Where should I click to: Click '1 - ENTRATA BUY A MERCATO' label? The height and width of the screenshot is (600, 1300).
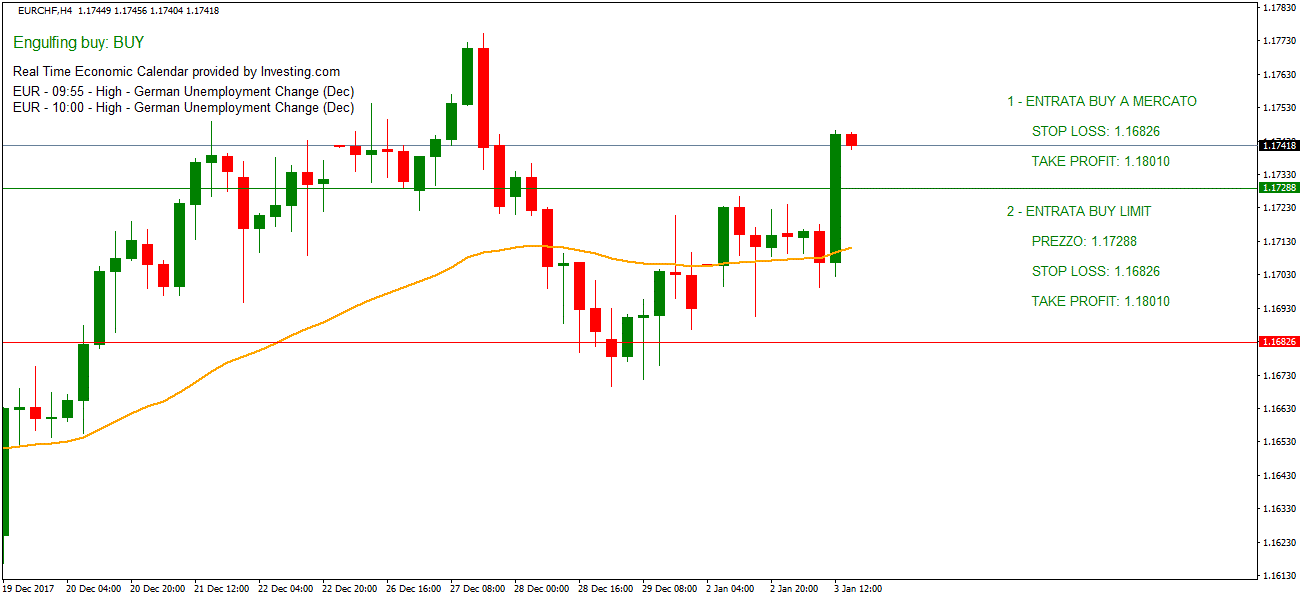tap(1101, 102)
